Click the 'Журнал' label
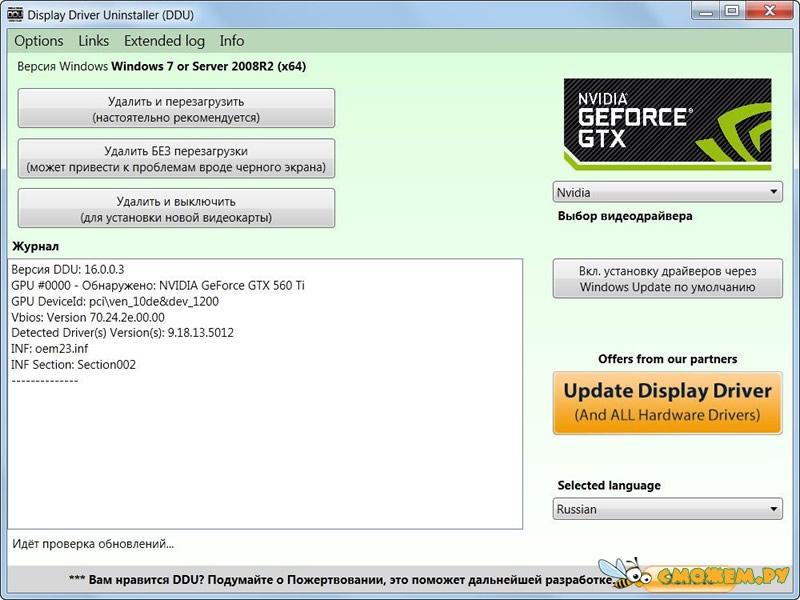800x600 pixels. point(36,246)
